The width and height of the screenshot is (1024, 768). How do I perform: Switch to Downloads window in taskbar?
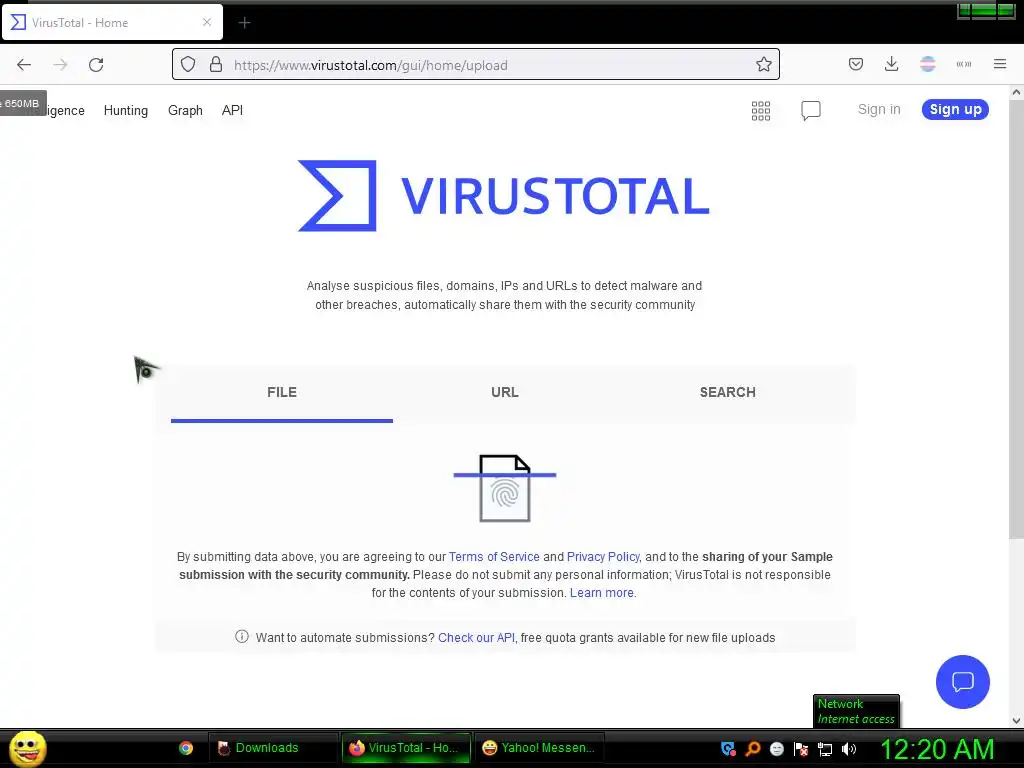[x=273, y=748]
